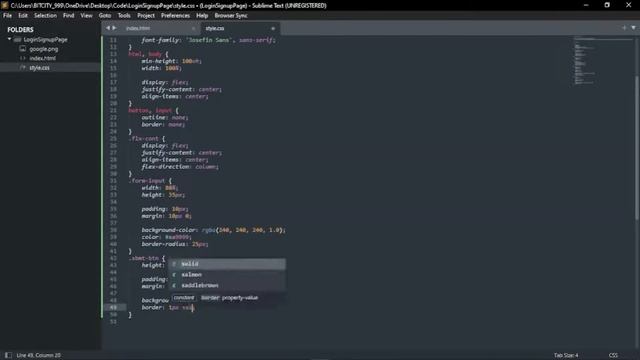The width and height of the screenshot is (640, 360).
Task: Click the index.html code file icon
Action: point(22,58)
